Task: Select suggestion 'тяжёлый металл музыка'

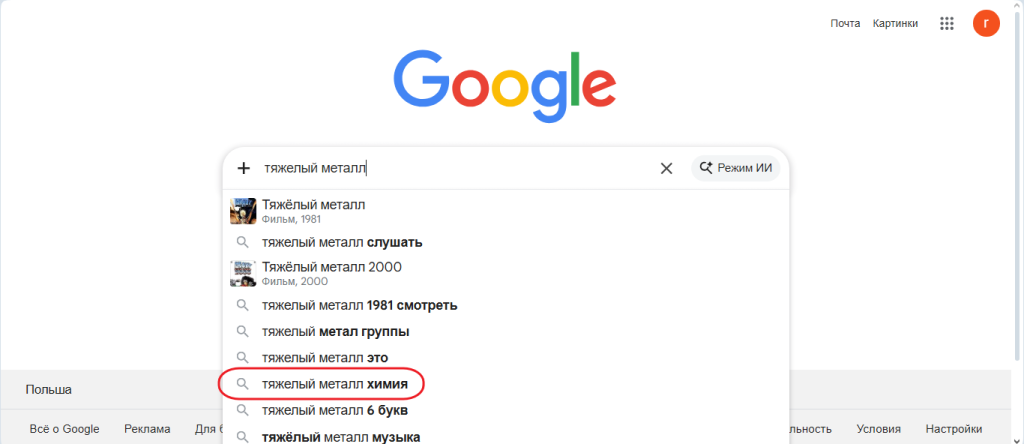Action: 340,436
